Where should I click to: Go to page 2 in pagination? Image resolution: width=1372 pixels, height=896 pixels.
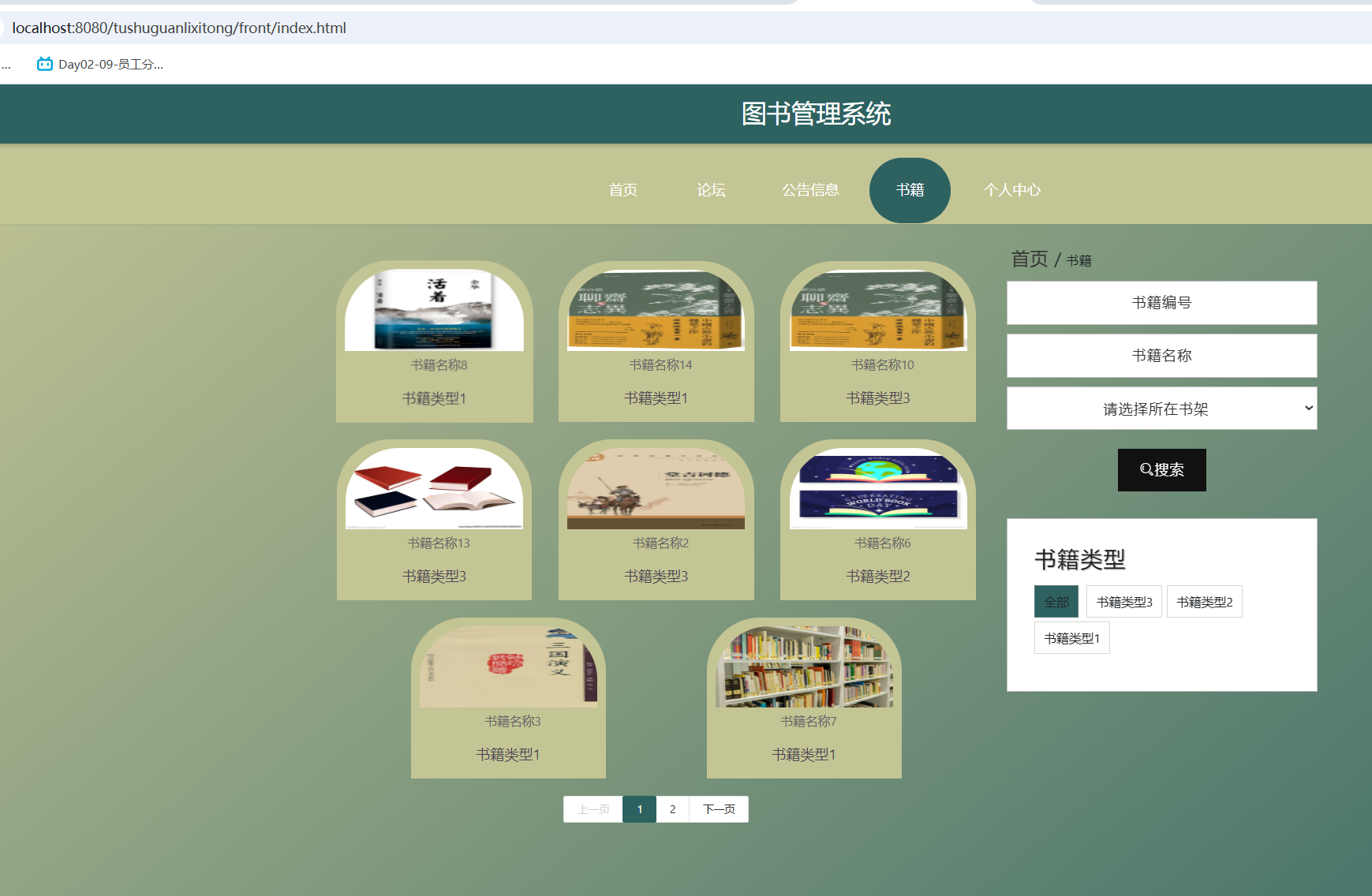click(x=673, y=809)
